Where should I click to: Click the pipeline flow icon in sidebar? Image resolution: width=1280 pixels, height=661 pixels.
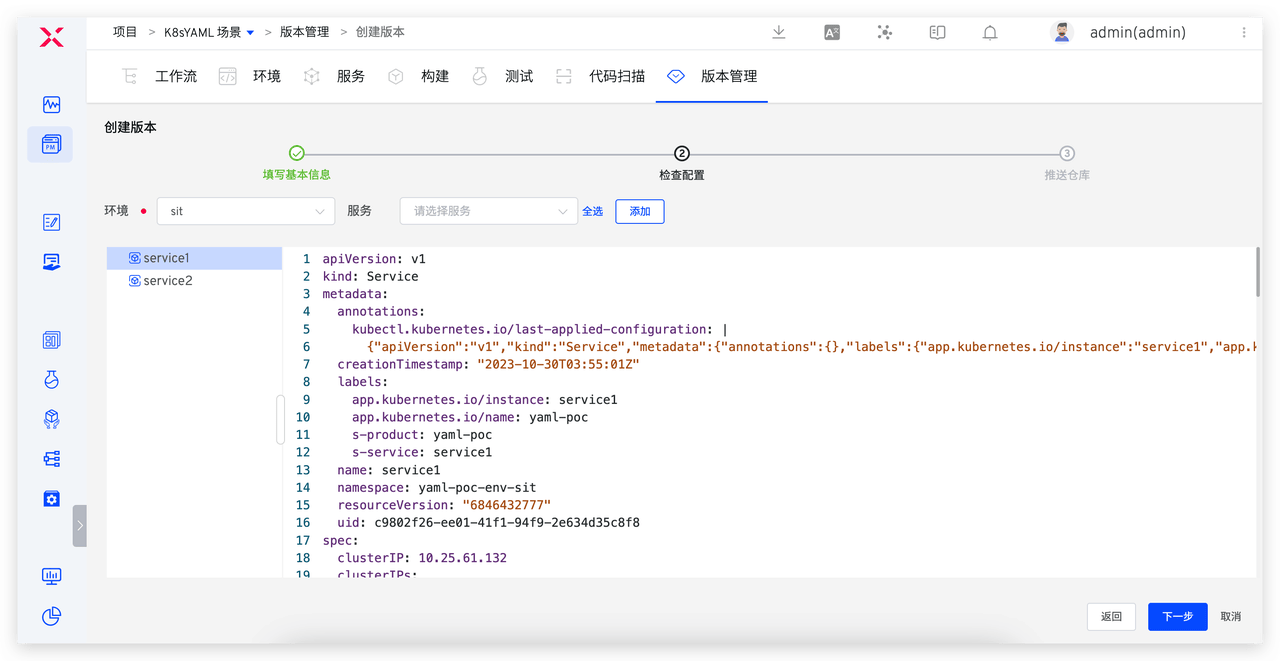pos(51,458)
